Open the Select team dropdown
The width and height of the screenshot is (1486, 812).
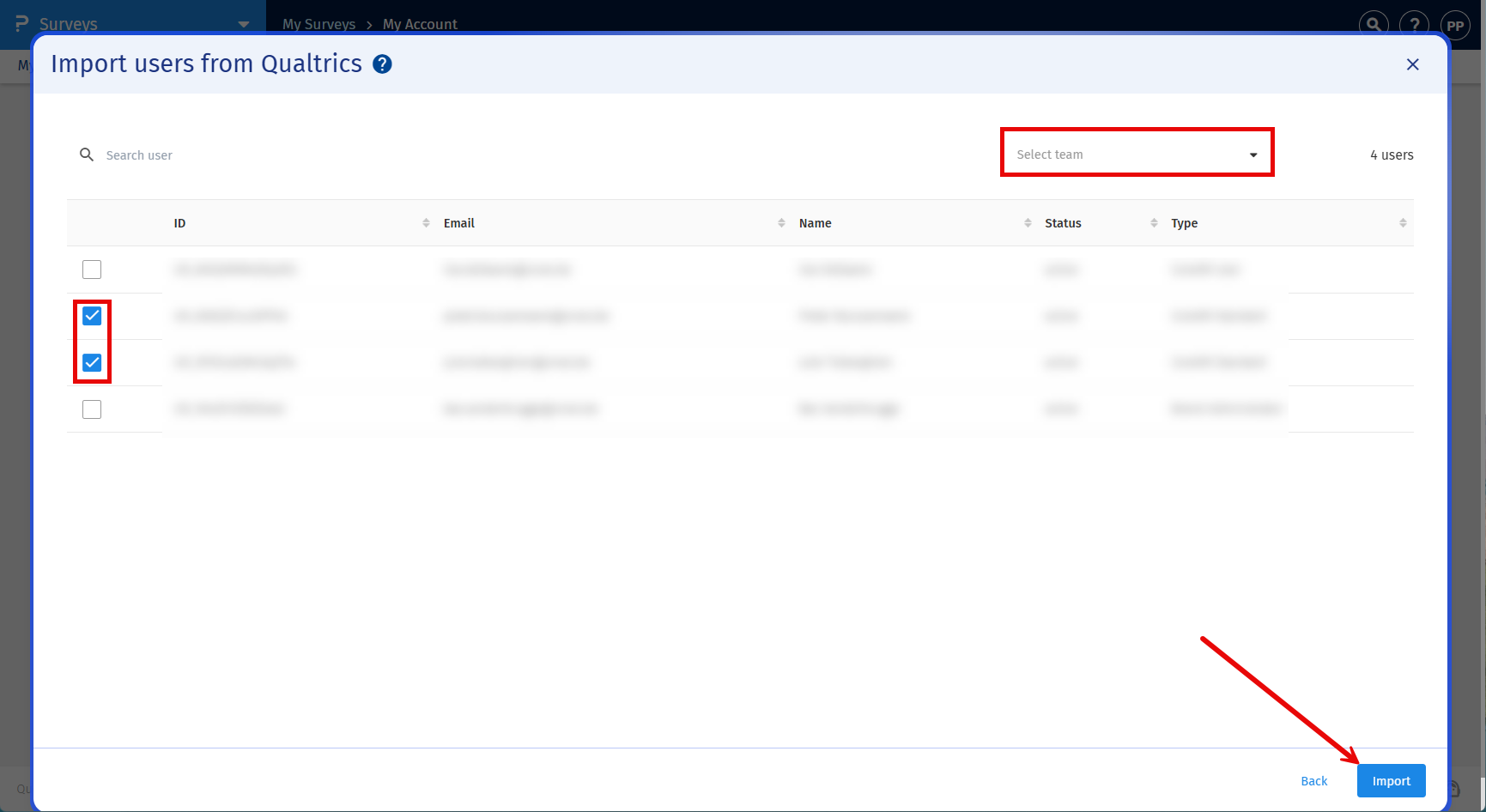1137,155
